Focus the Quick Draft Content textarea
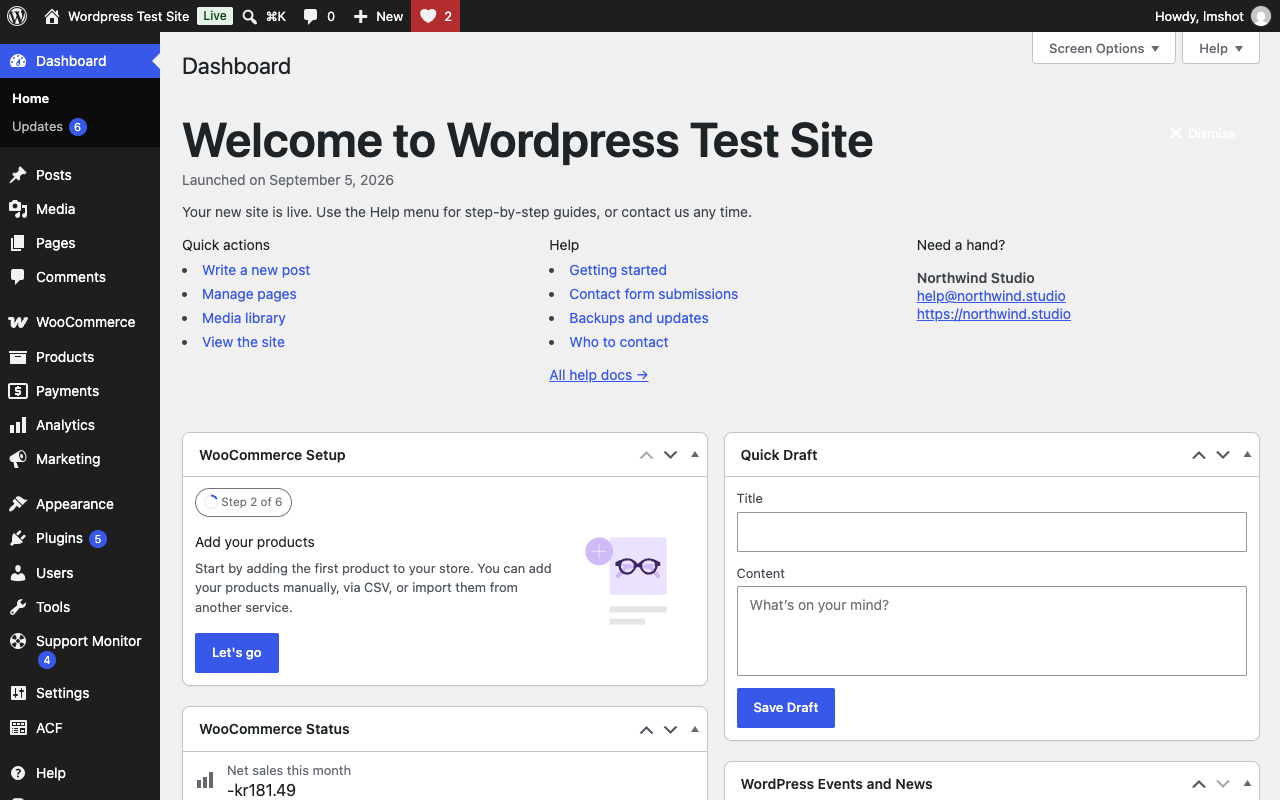This screenshot has height=800, width=1280. (x=992, y=631)
